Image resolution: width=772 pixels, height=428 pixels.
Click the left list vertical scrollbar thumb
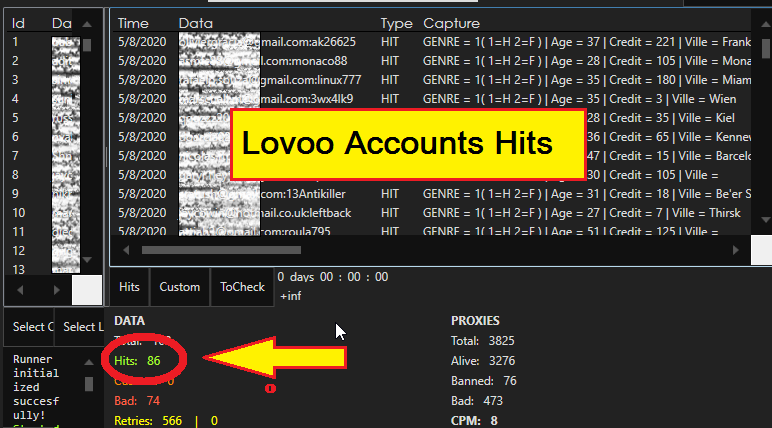pyautogui.click(x=87, y=45)
